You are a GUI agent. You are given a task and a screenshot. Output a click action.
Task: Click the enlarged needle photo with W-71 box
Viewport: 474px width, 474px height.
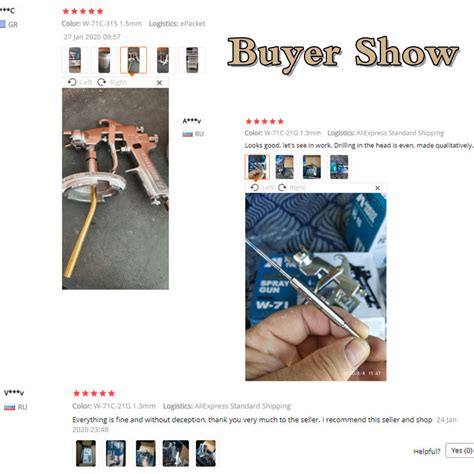[x=316, y=287]
